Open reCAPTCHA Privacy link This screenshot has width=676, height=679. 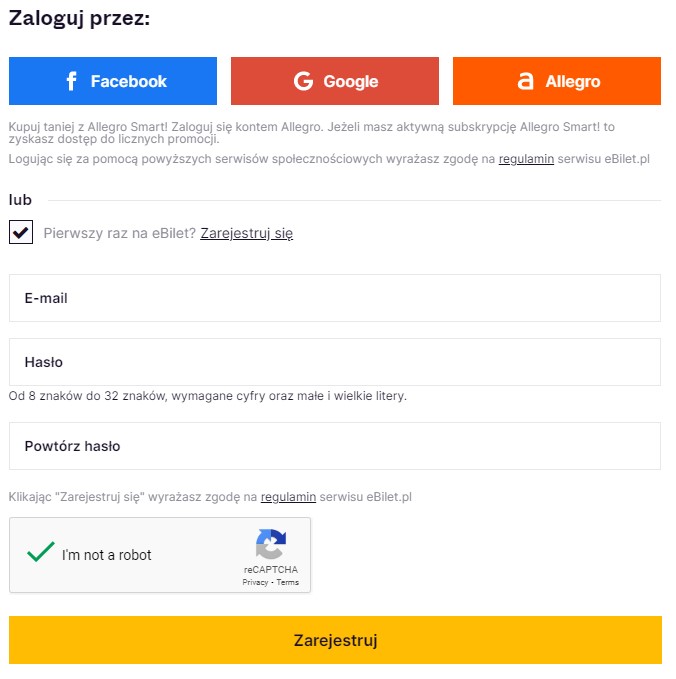point(255,582)
